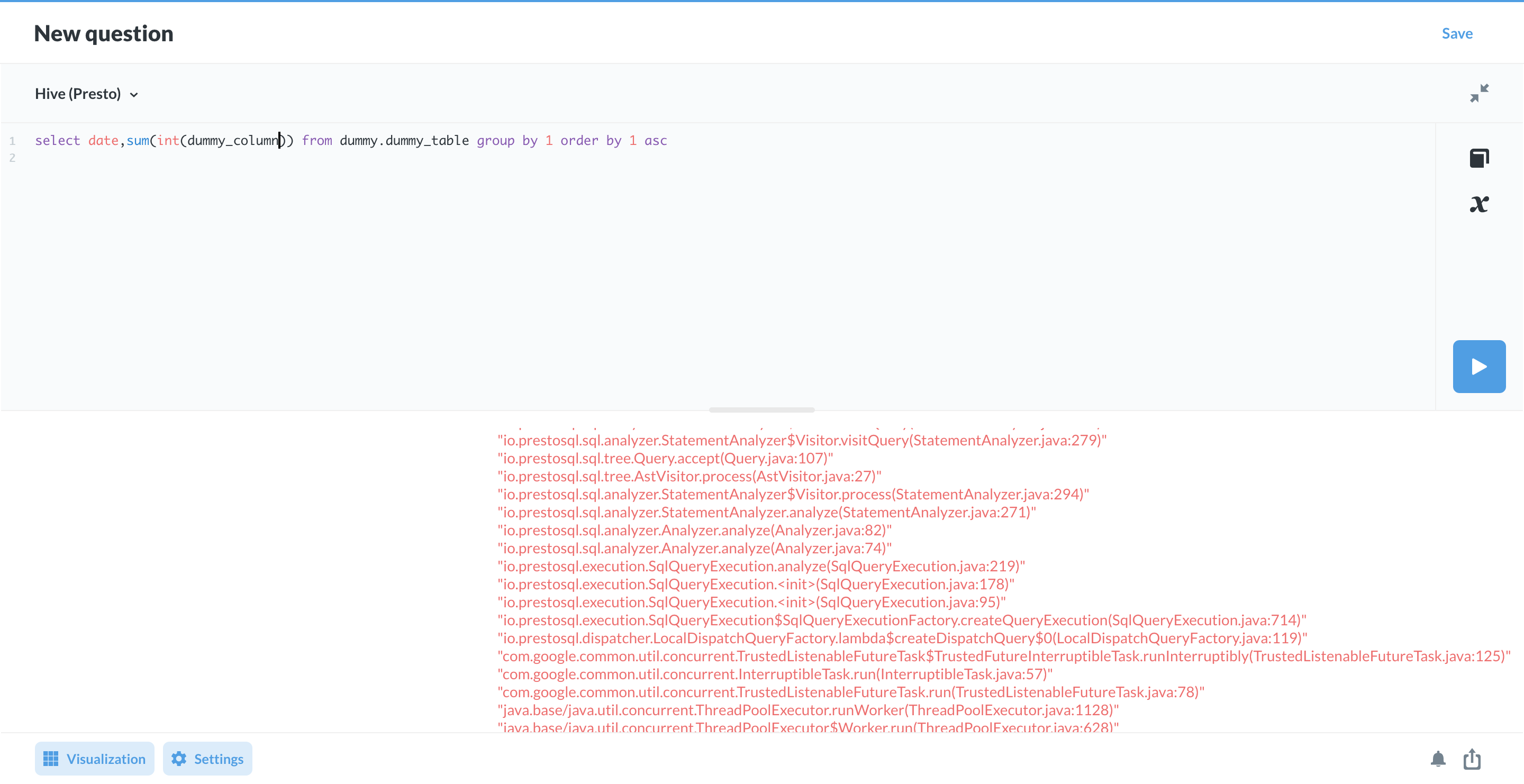Image resolution: width=1524 pixels, height=784 pixels.
Task: Click error line with StatementAnalyzer.java:271
Action: (767, 512)
